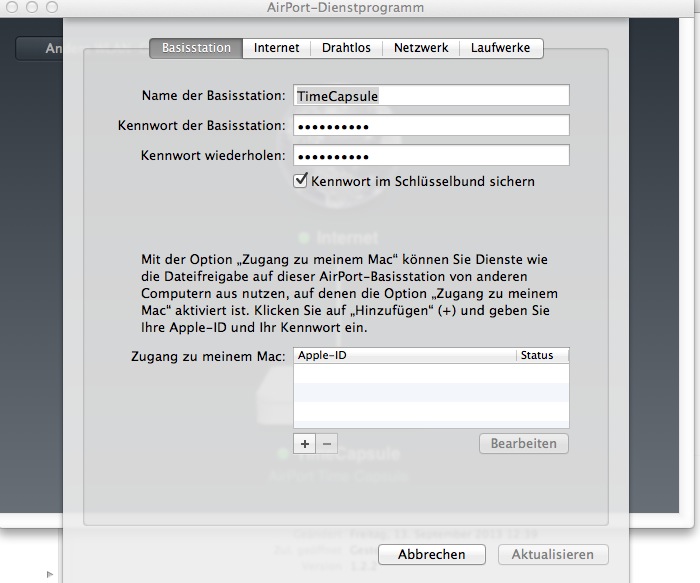Click the Bearbeiten button

pos(524,444)
